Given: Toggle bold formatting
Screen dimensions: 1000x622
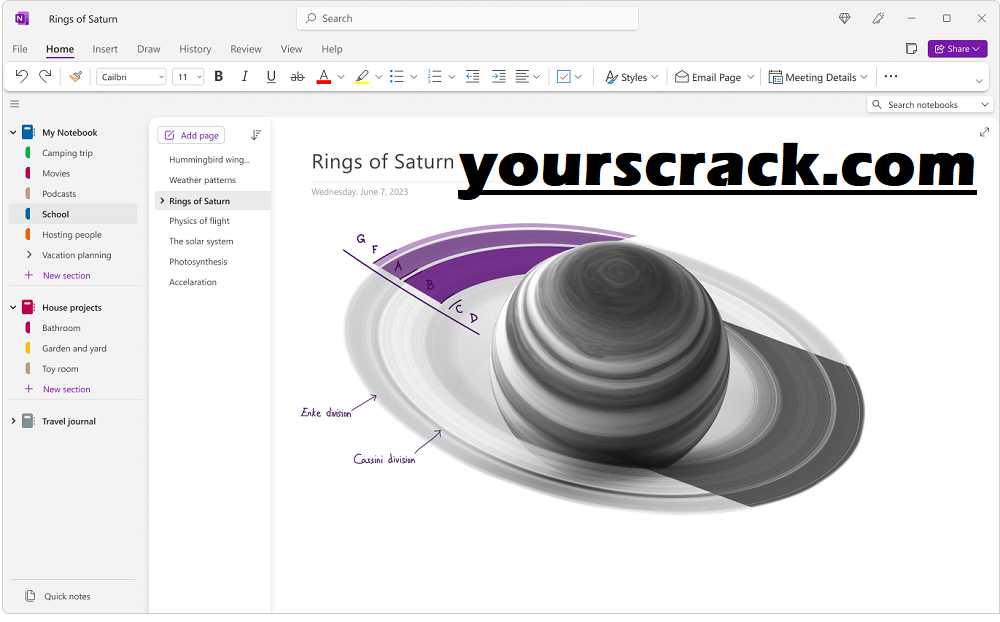Looking at the screenshot, I should (x=219, y=77).
